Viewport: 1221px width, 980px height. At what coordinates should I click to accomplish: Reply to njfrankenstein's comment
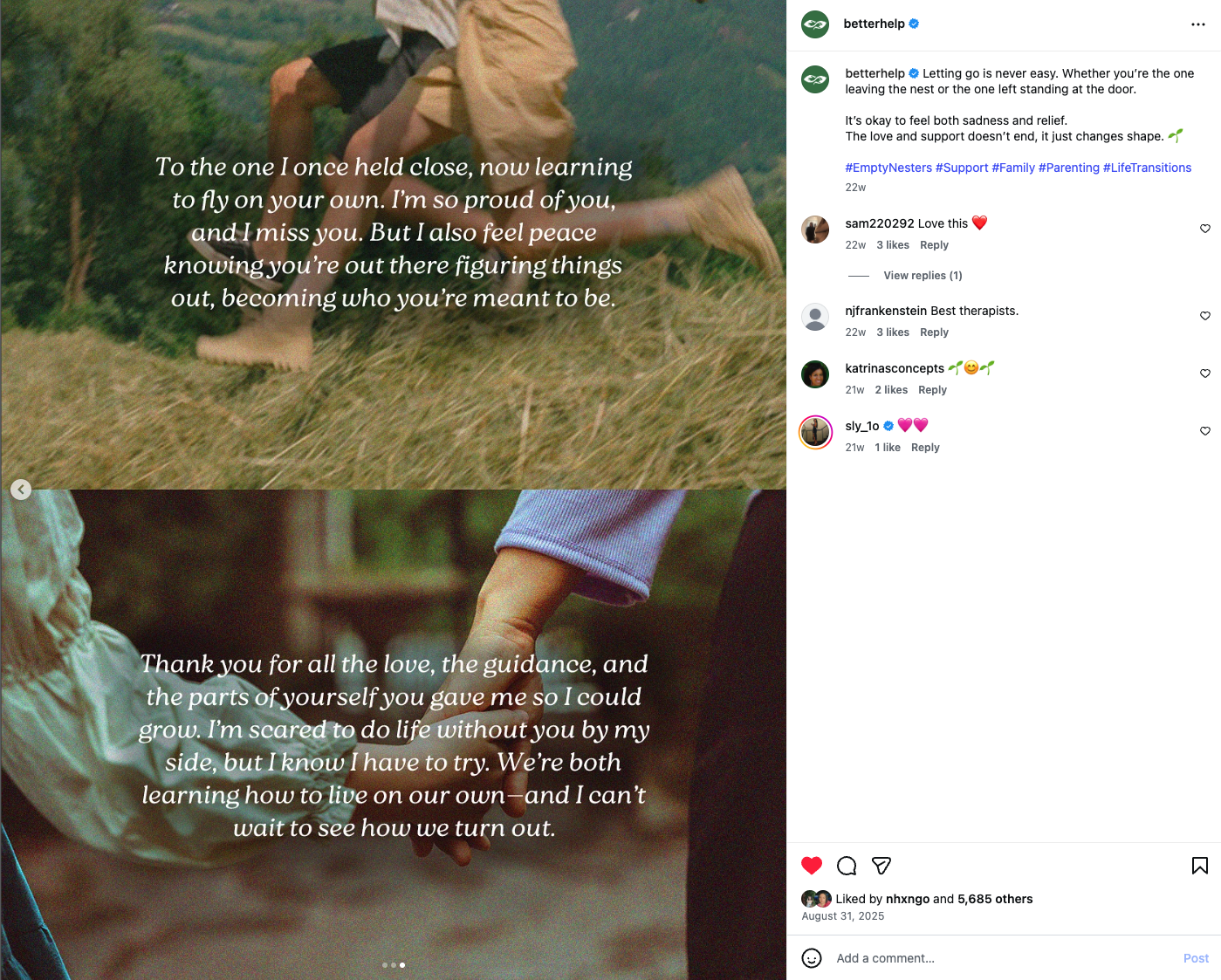point(934,332)
